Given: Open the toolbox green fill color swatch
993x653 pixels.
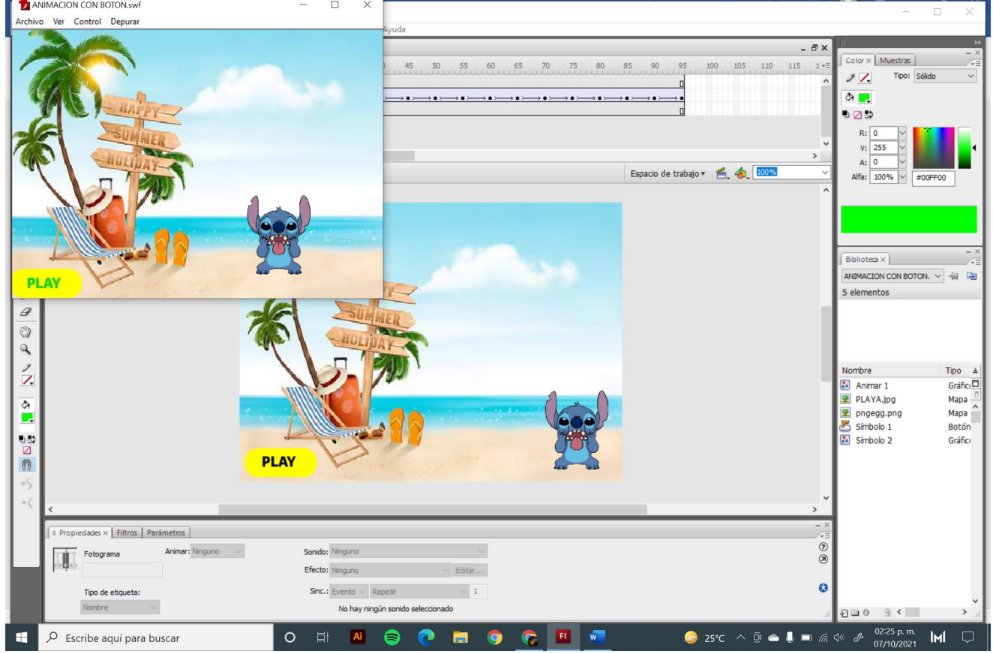Looking at the screenshot, I should [27, 418].
